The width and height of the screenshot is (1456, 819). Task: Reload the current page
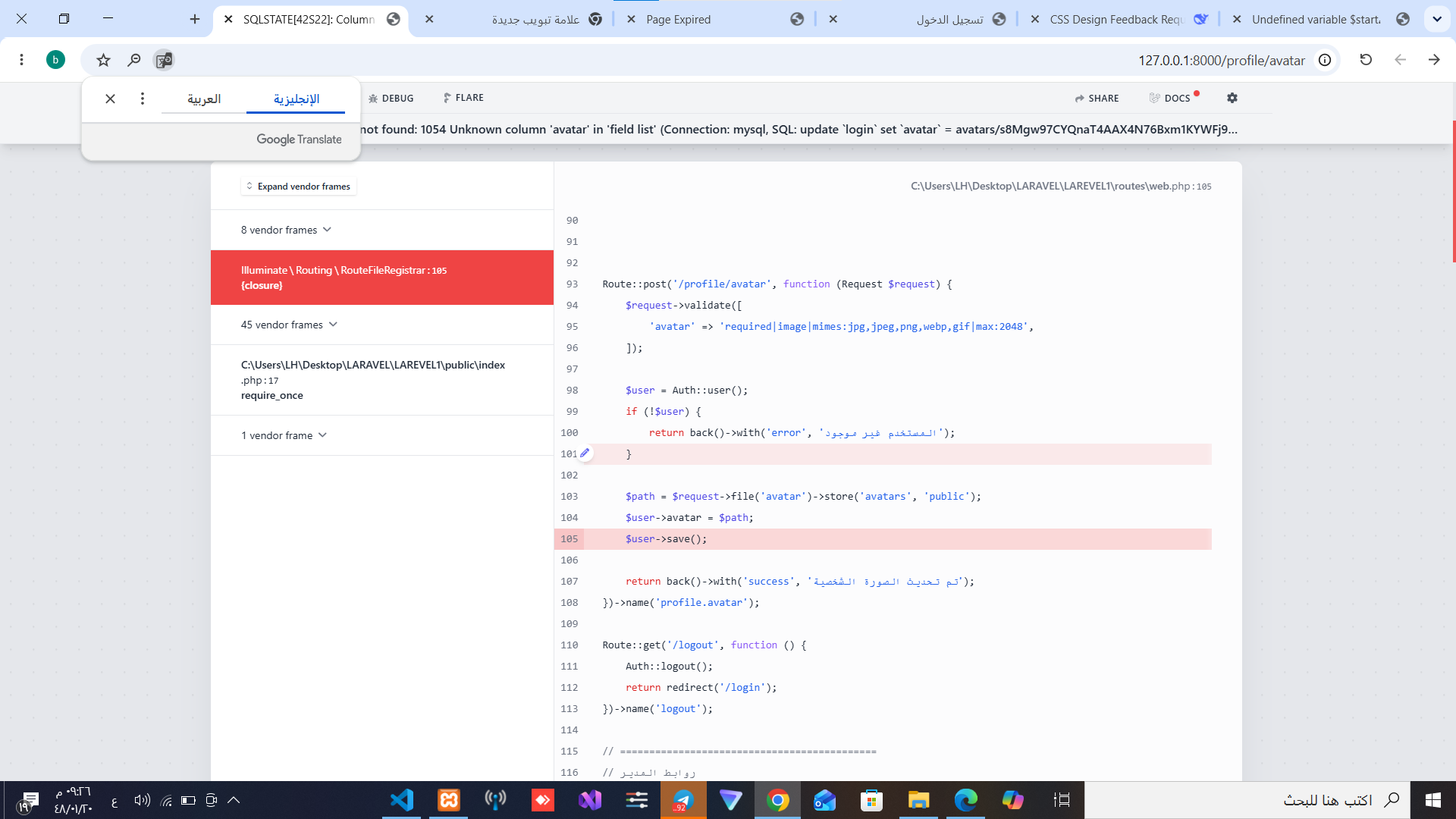1366,59
